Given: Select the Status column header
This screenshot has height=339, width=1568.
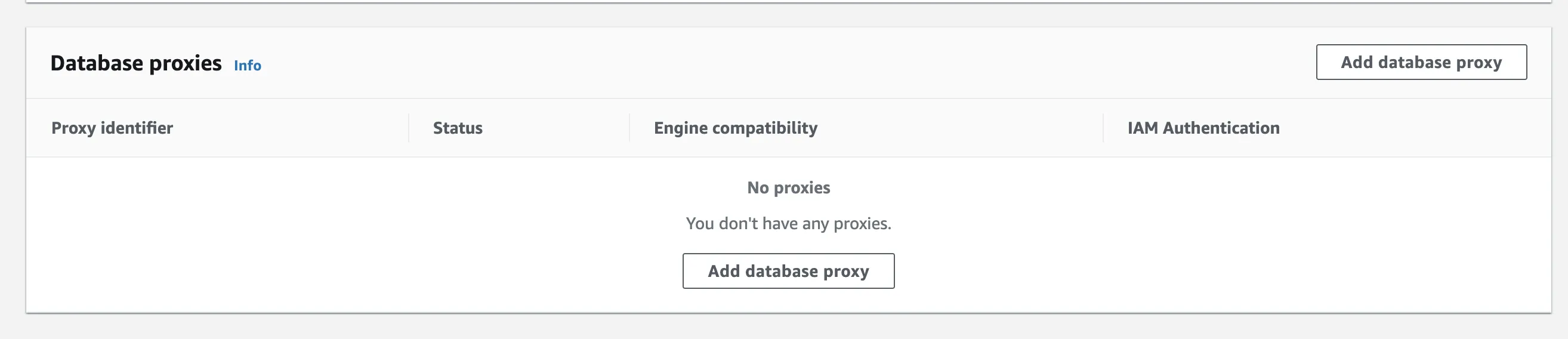Looking at the screenshot, I should tap(457, 128).
